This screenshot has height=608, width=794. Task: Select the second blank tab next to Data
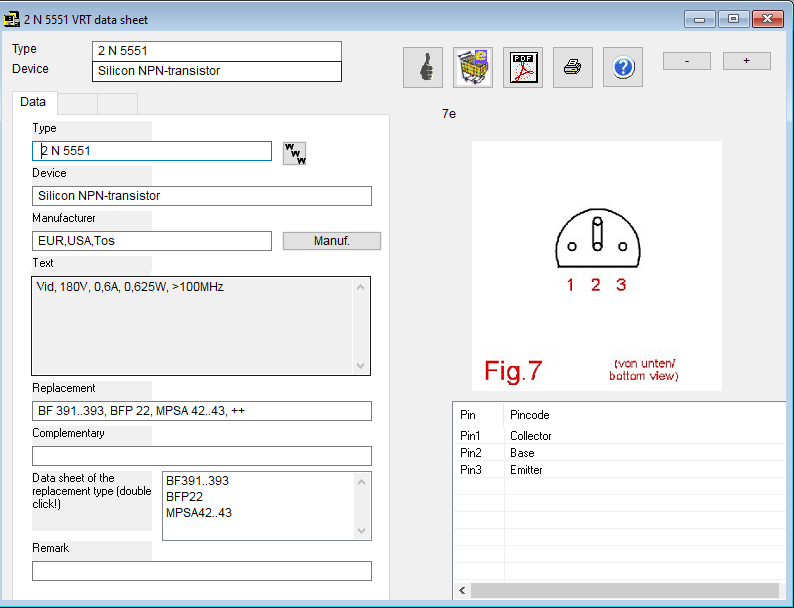tap(77, 104)
